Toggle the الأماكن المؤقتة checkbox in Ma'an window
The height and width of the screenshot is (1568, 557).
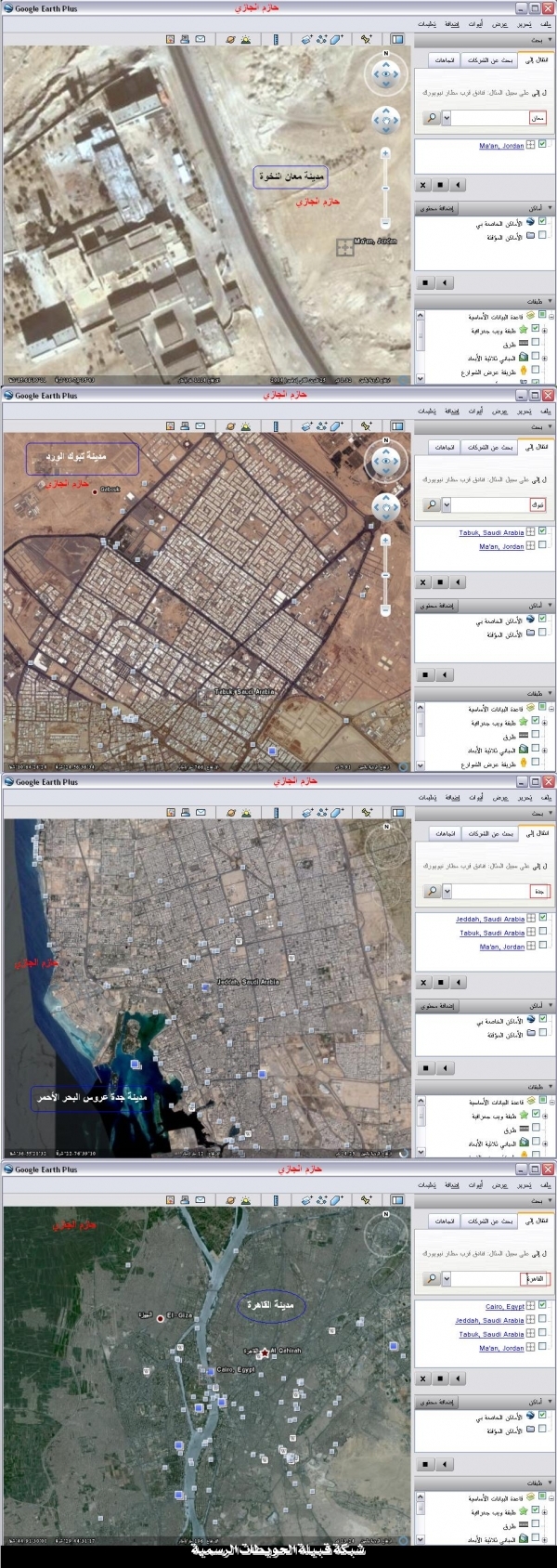pos(542,236)
